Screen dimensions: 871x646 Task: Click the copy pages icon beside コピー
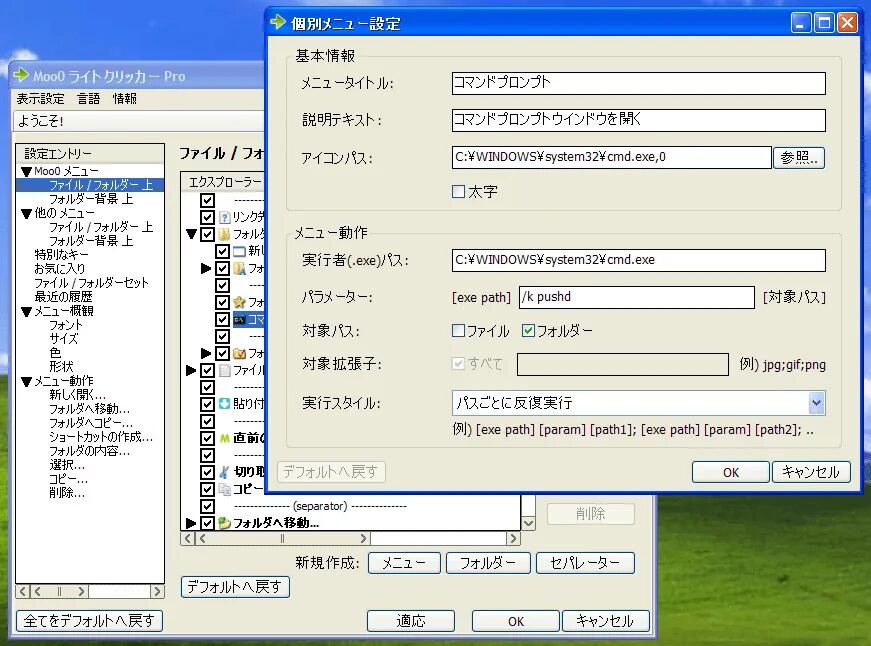[x=224, y=489]
